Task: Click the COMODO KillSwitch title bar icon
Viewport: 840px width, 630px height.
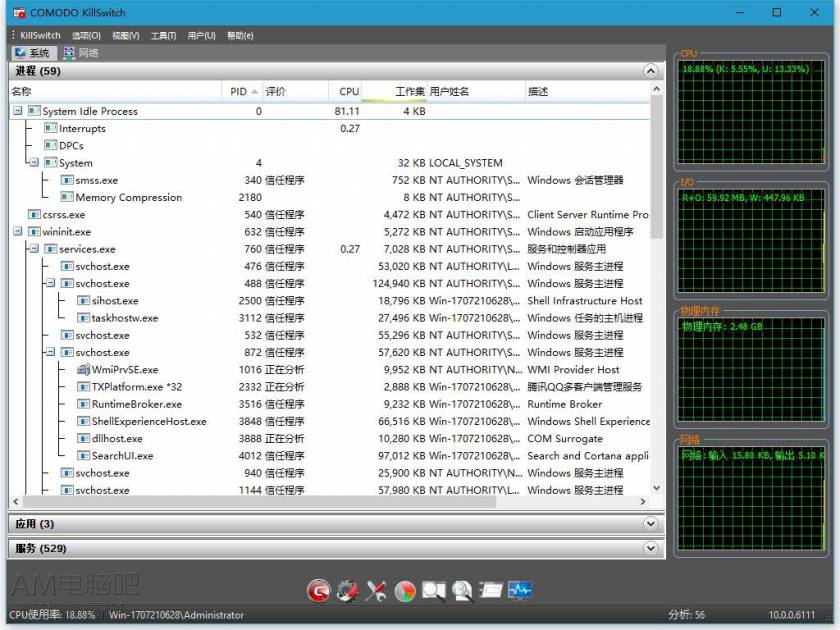Action: coord(19,12)
